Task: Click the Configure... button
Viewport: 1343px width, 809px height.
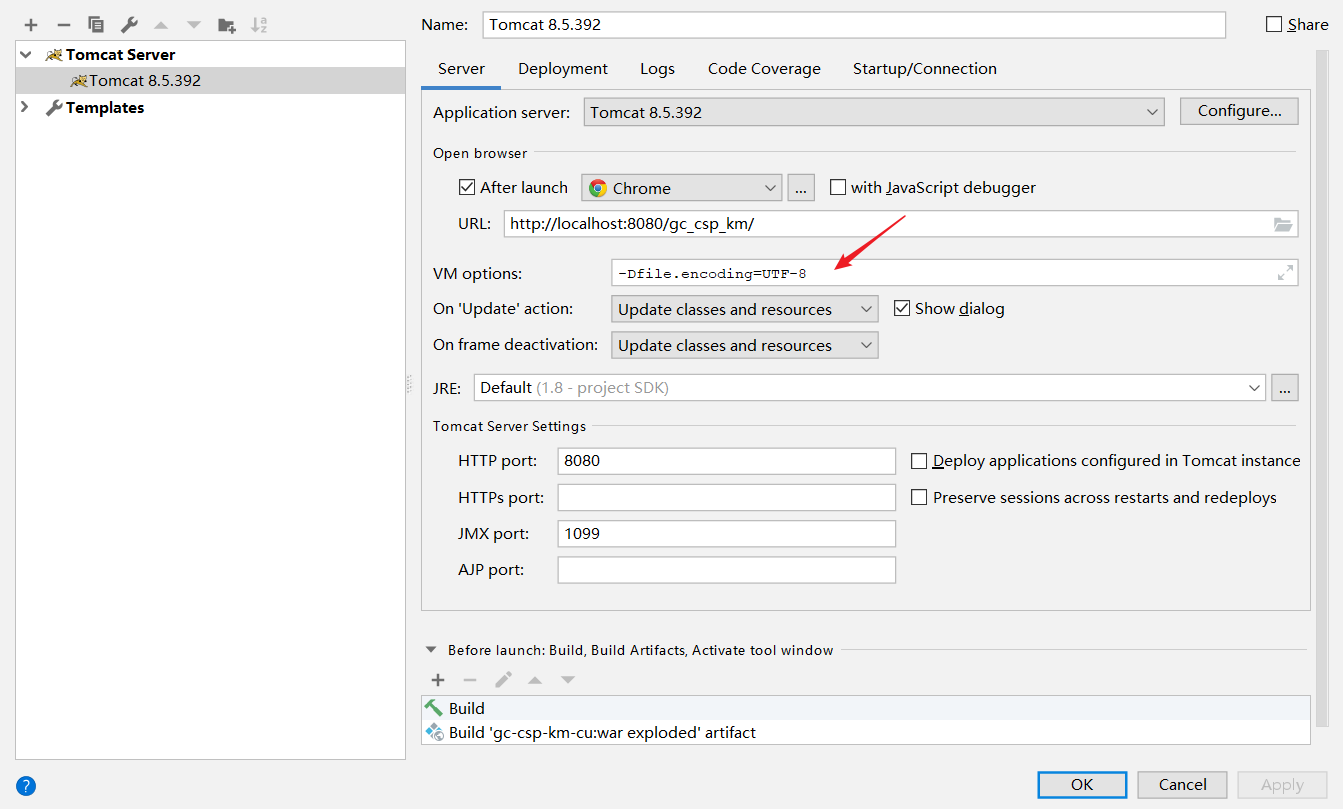Action: point(1239,111)
